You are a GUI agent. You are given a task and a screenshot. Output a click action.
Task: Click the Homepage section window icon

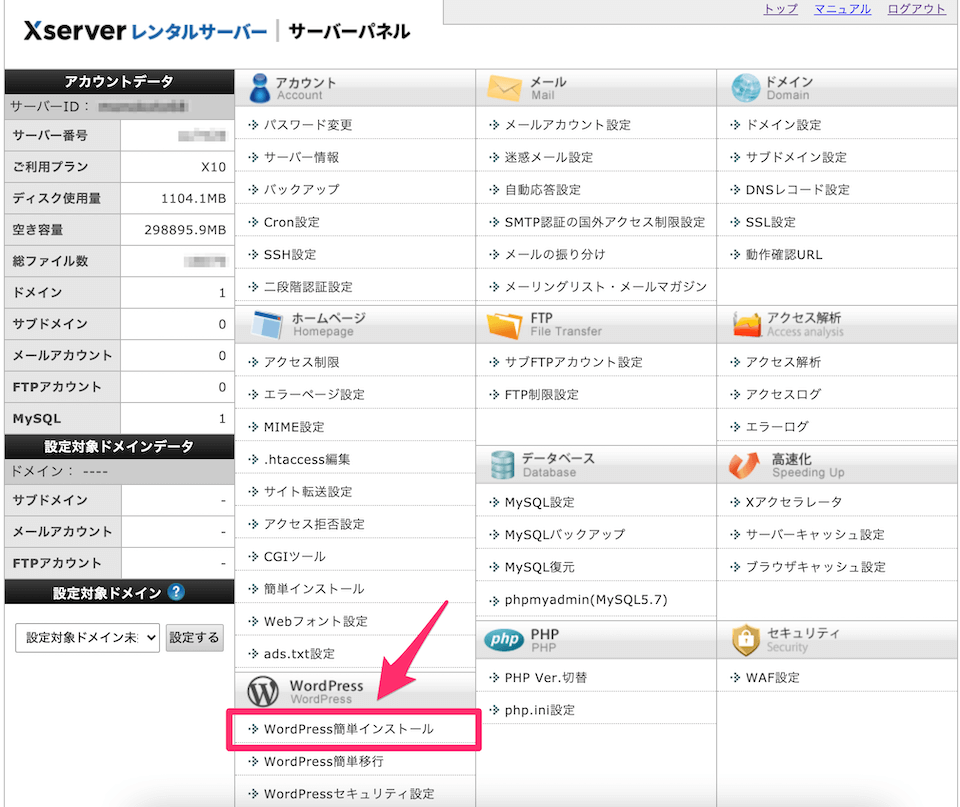265,324
